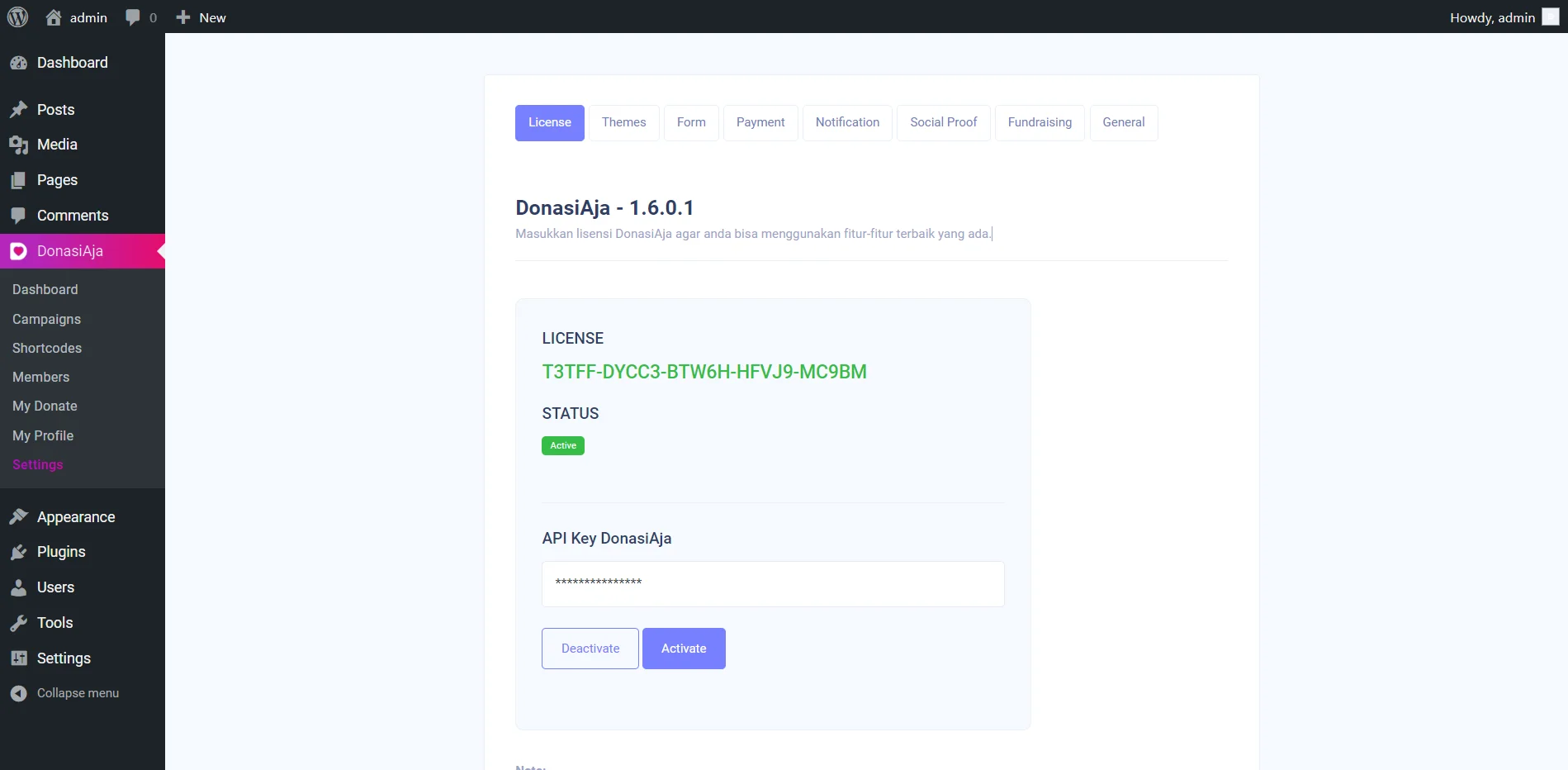
Task: Click the plus New icon
Action: 183,17
